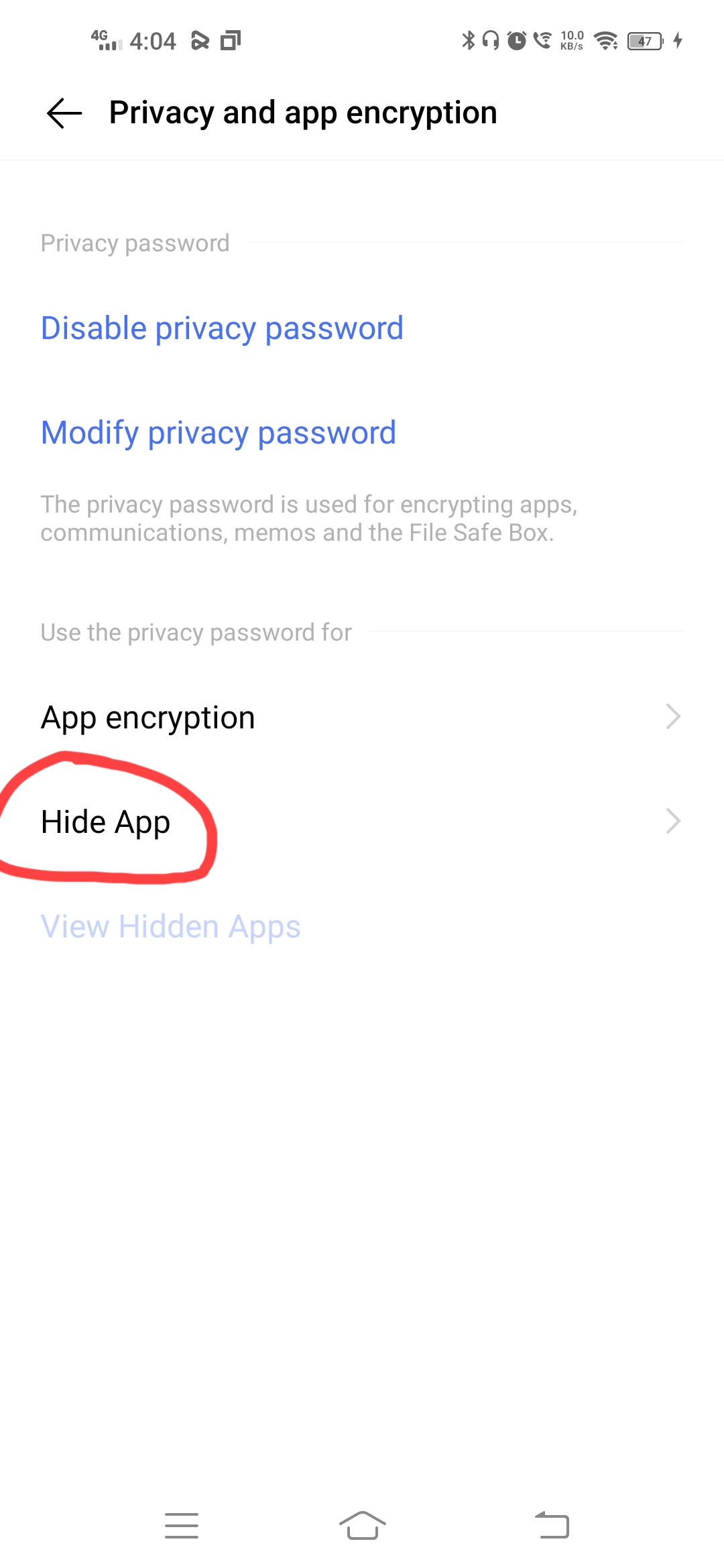Select Modify privacy password

click(x=219, y=433)
